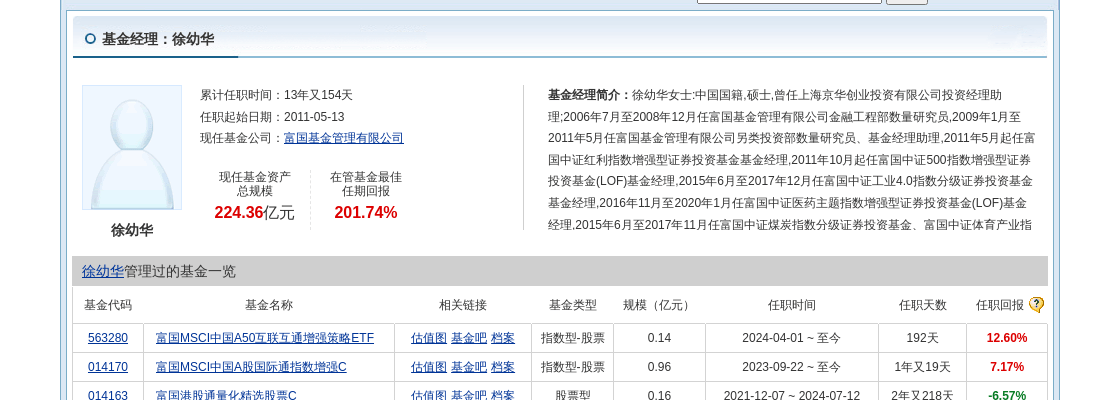The width and height of the screenshot is (1120, 400).
Task: Open 富国港股通量化精选股票C fund page
Action: coord(226,395)
